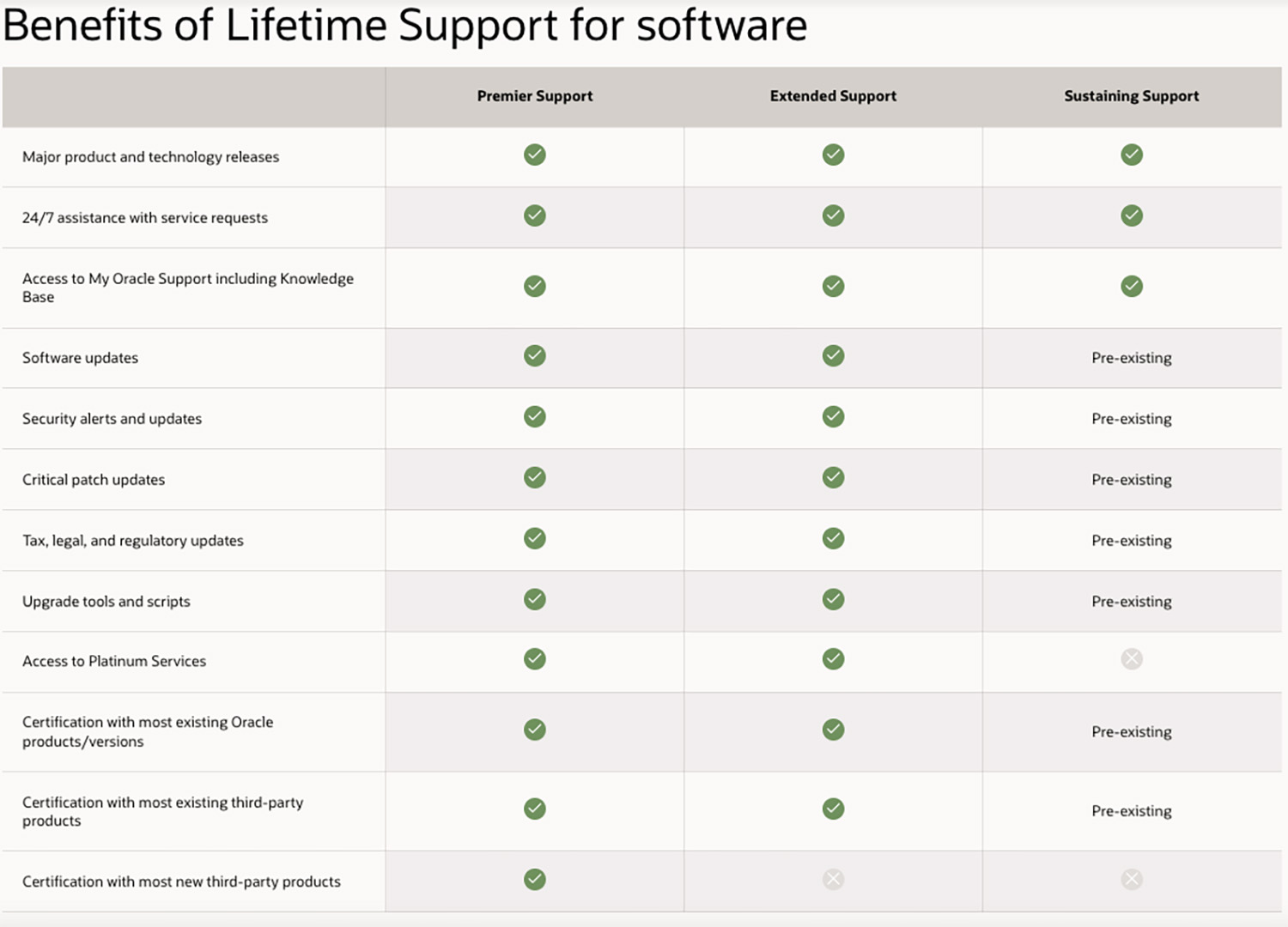
Task: Click Premier Support checkmark for Major product releases
Action: pyautogui.click(x=535, y=154)
